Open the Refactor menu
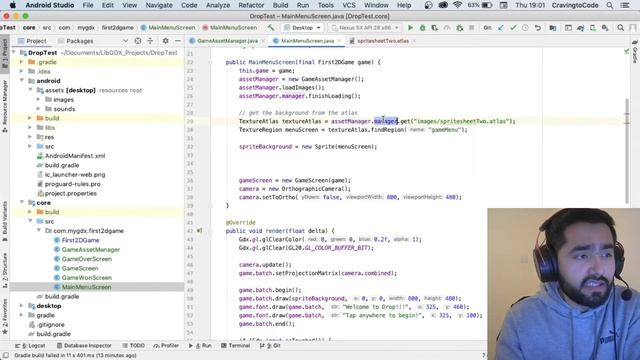640x360 pixels. pyautogui.click(x=251, y=5)
